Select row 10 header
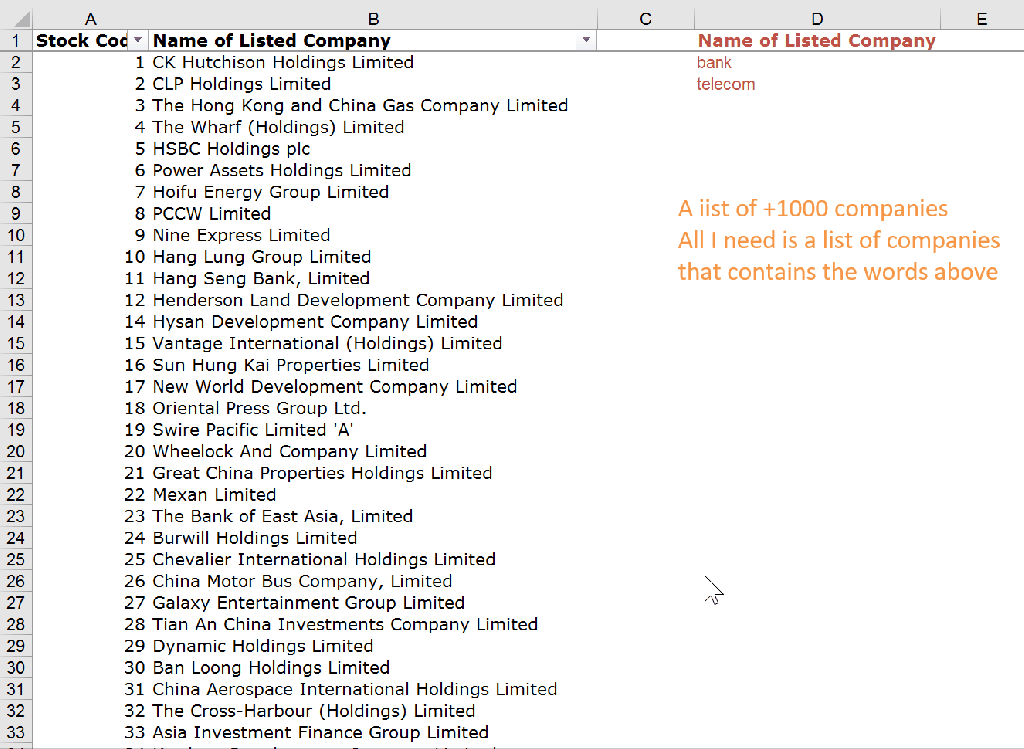The width and height of the screenshot is (1024, 749). point(15,235)
